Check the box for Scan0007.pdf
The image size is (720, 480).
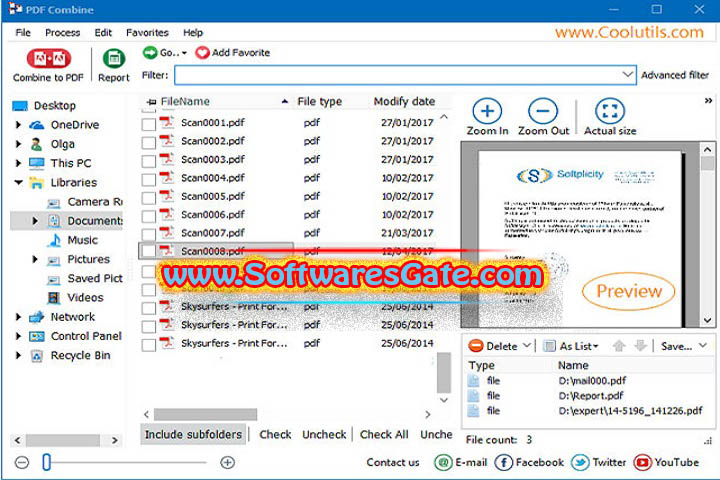pyautogui.click(x=148, y=234)
